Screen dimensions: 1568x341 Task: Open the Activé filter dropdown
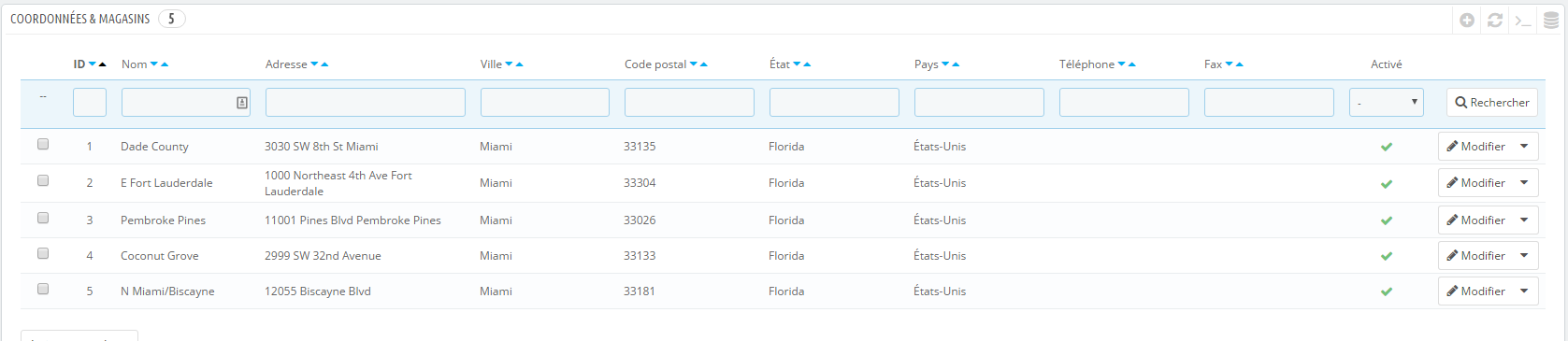[x=1387, y=102]
